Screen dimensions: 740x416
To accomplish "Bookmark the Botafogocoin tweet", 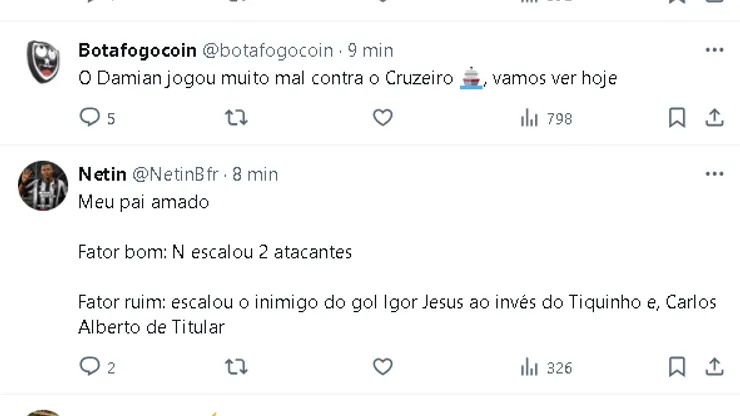I will tap(677, 118).
